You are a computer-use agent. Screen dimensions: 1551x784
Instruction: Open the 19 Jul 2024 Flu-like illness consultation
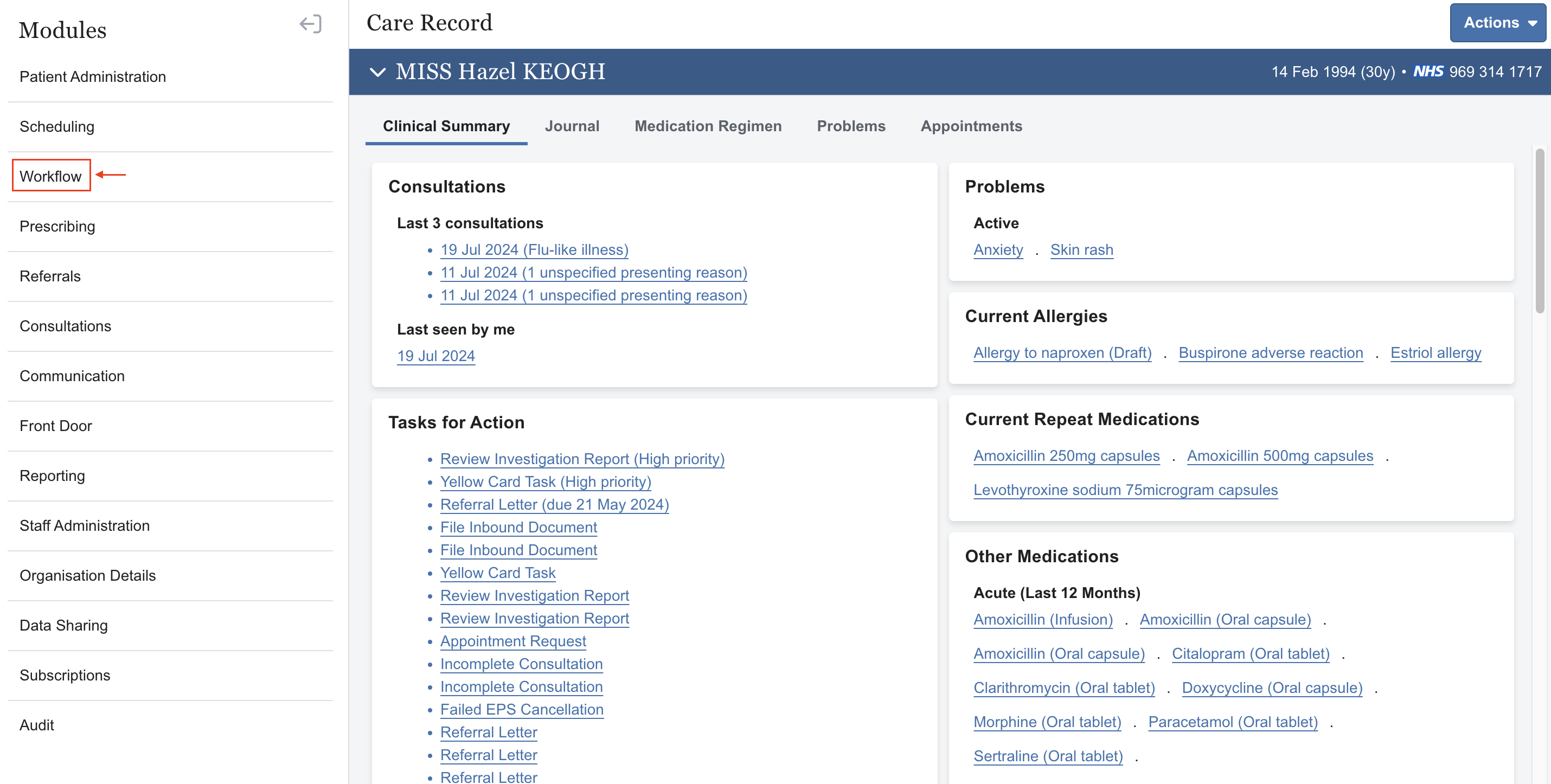tap(534, 249)
